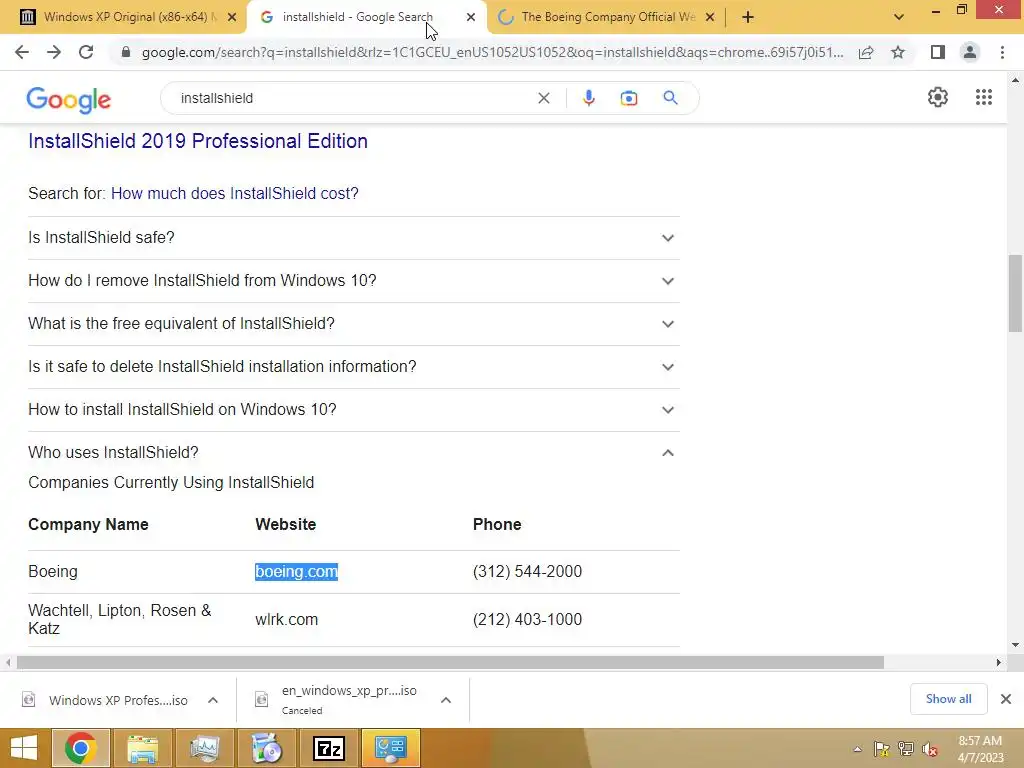This screenshot has width=1024, height=768.
Task: Click the Website column header
Action: click(285, 524)
